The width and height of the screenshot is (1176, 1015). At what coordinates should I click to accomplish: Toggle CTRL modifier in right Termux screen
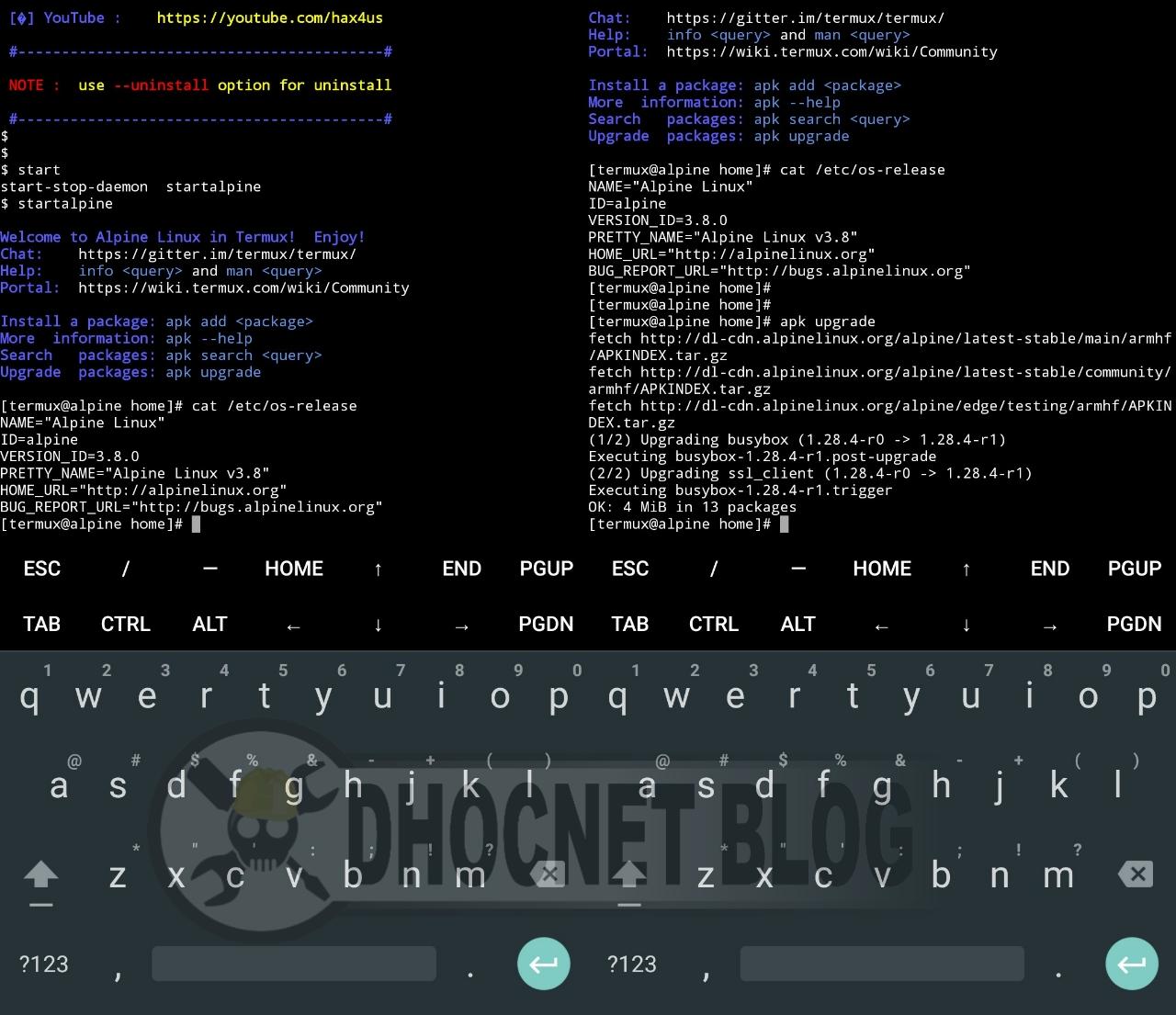click(x=714, y=625)
